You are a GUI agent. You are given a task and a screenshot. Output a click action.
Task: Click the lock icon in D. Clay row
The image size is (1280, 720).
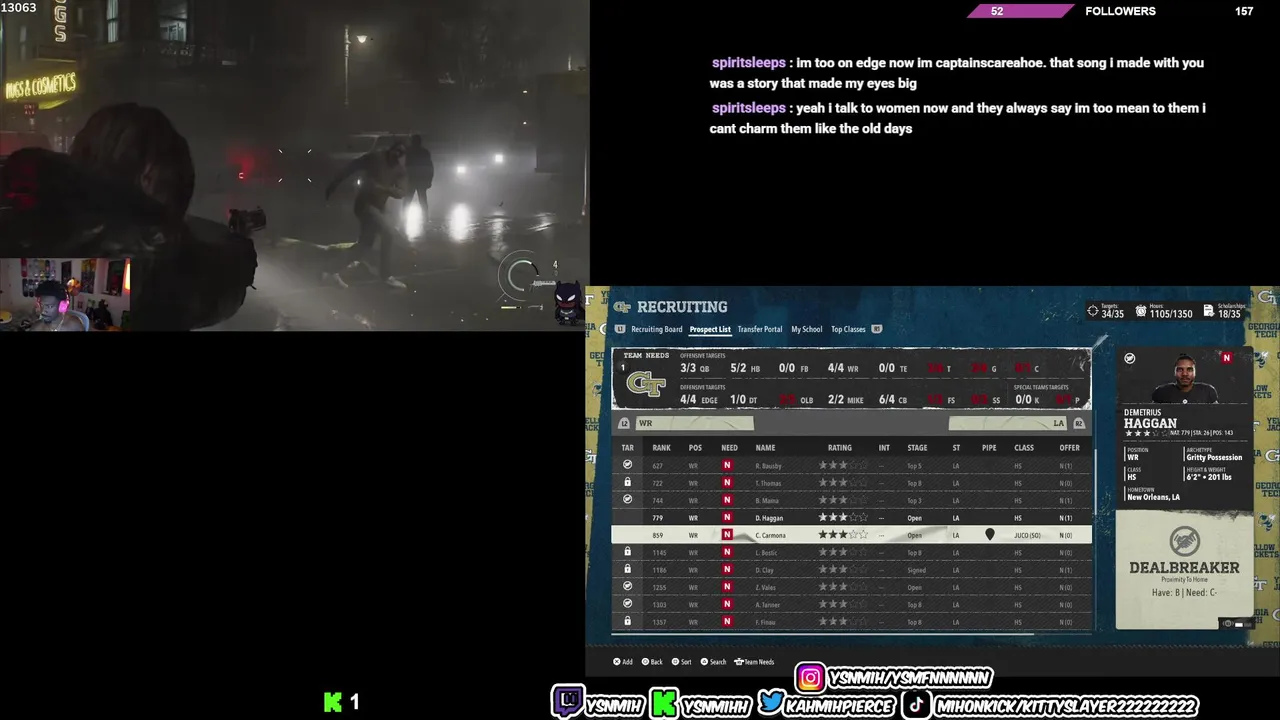628,569
